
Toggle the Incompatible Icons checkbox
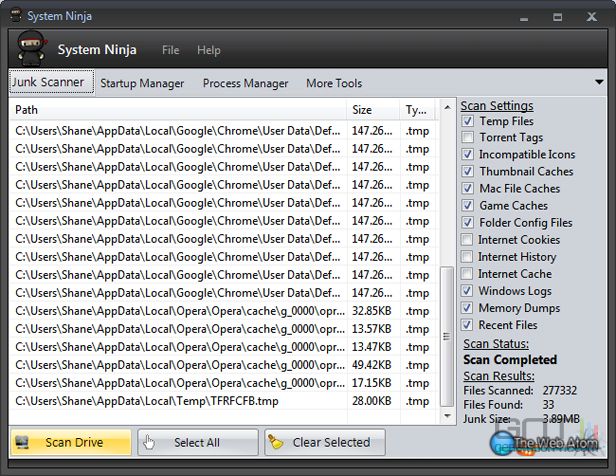point(468,154)
